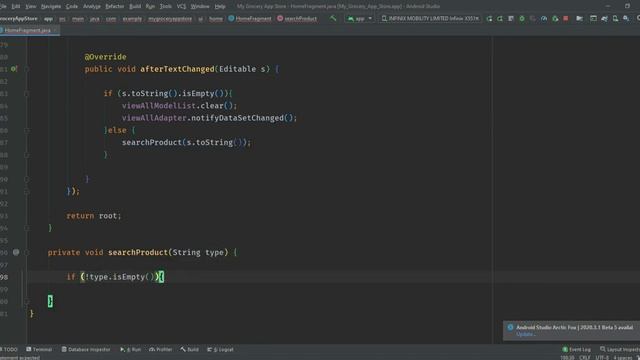Open the Edit menu
Screen dimensions: 640x360
click(16, 6)
